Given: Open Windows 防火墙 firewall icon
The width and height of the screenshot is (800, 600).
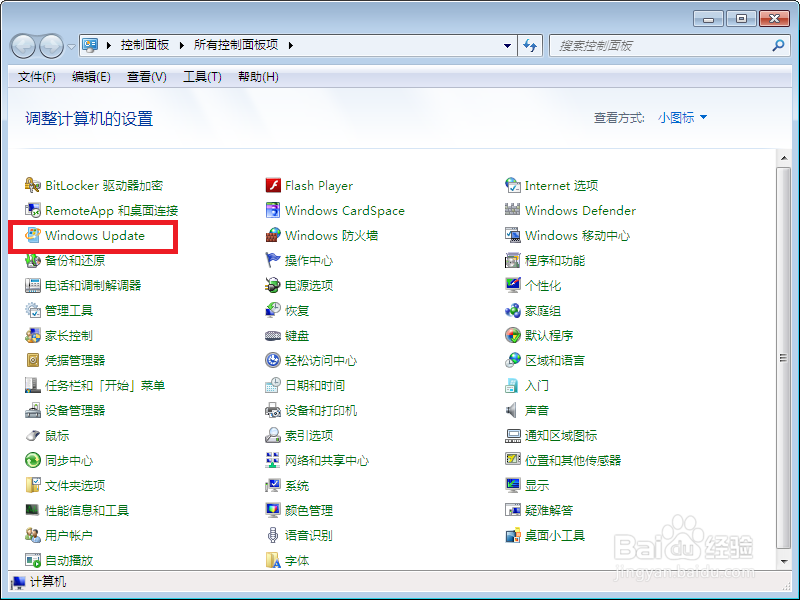Looking at the screenshot, I should [273, 235].
